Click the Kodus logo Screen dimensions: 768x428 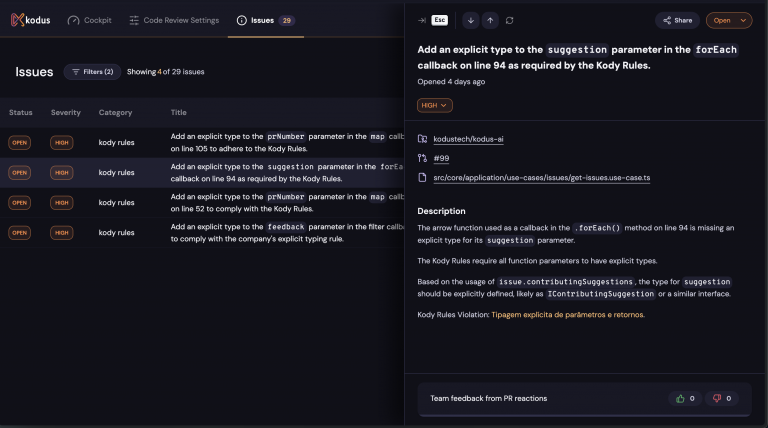coord(30,20)
